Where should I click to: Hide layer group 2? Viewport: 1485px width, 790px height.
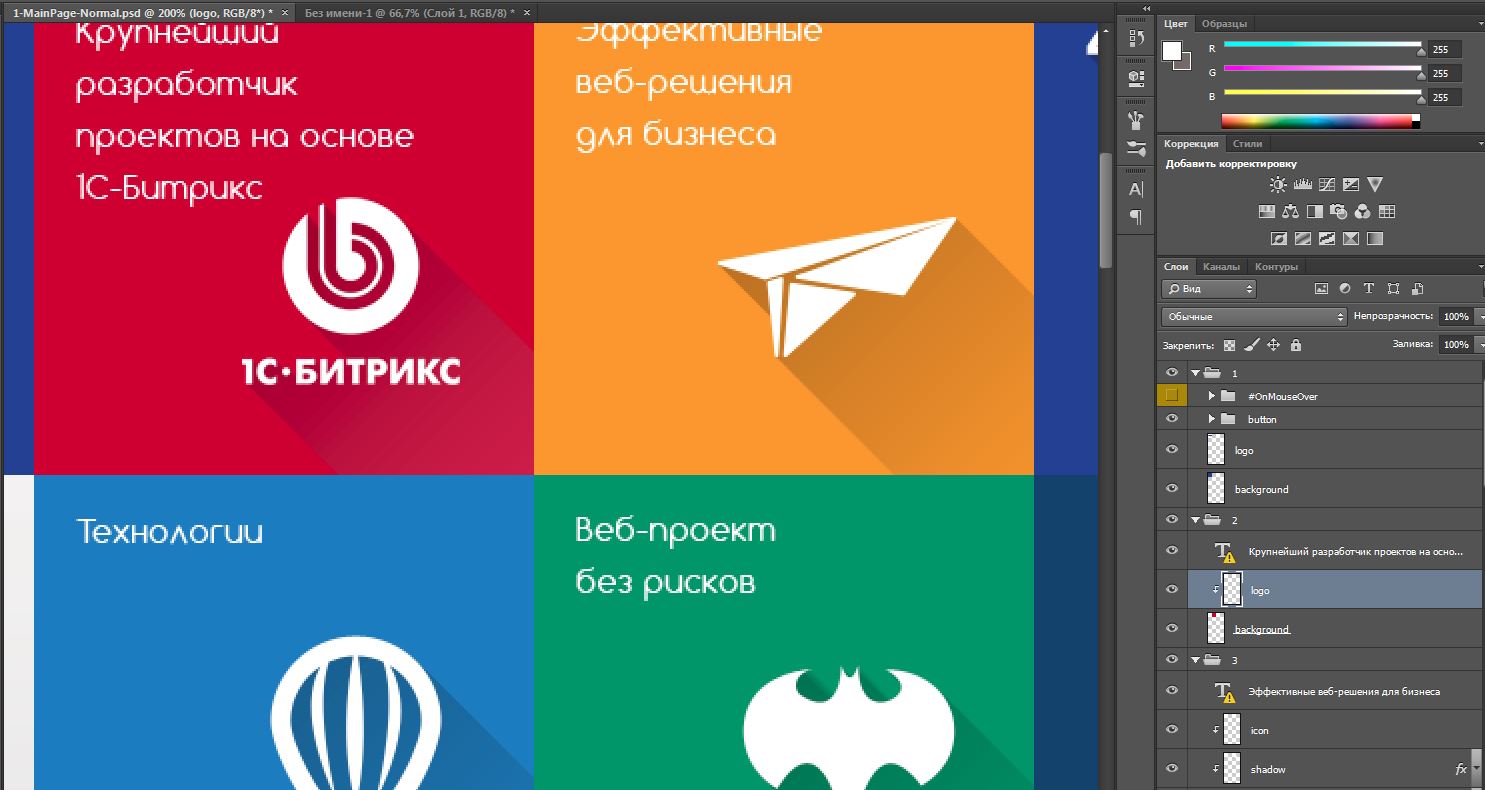point(1172,520)
